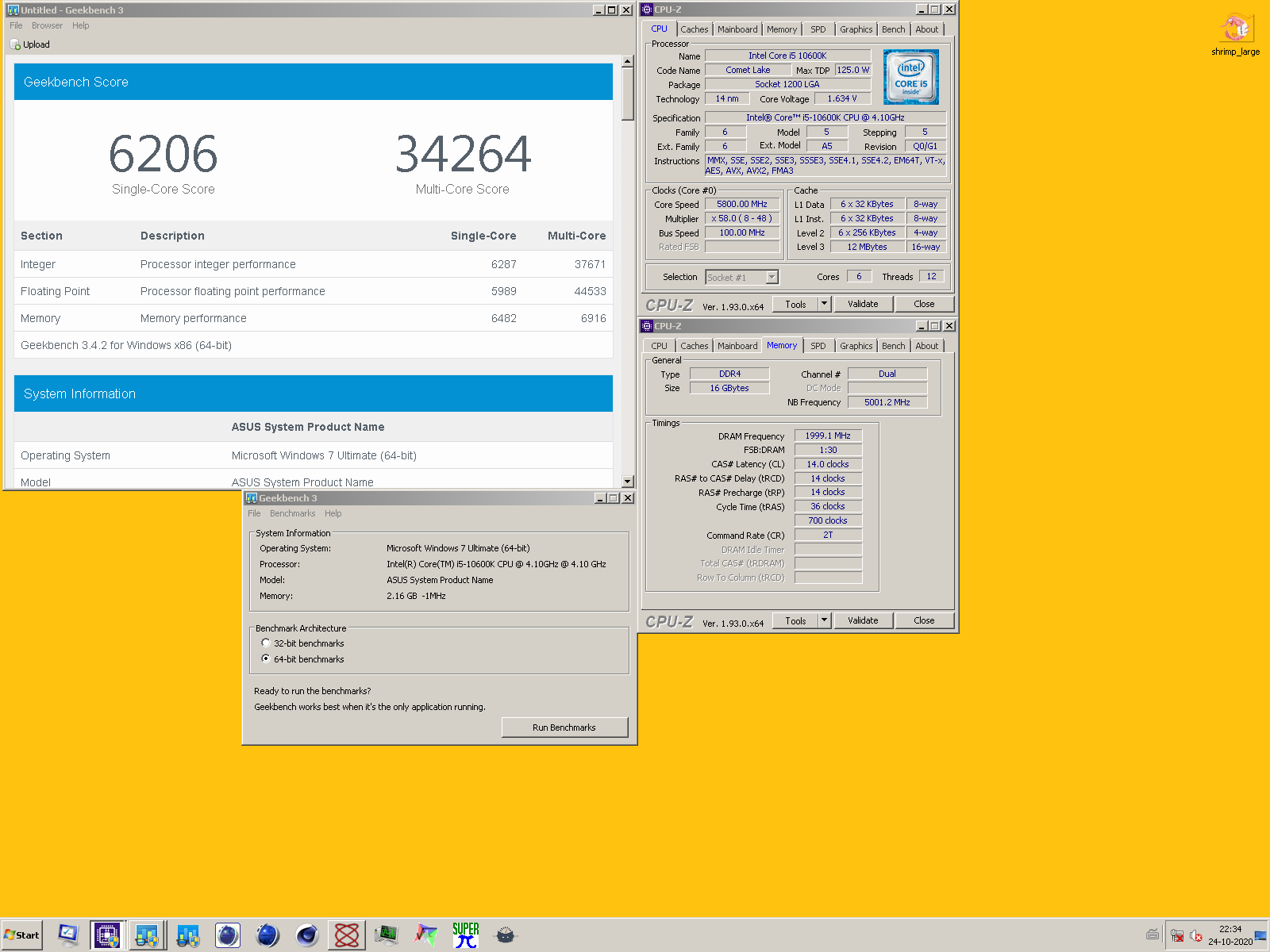Viewport: 1270px width, 952px height.
Task: Click the 6206 Single-Core Score value
Action: (x=164, y=154)
